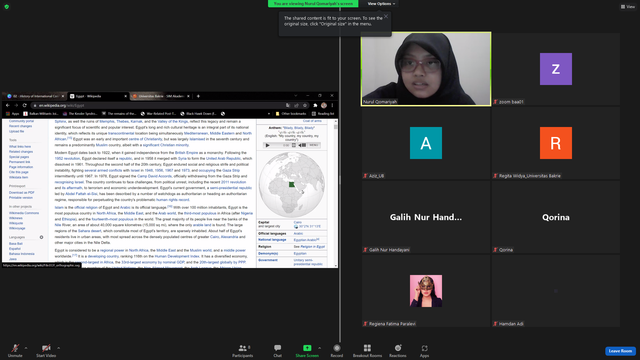The height and width of the screenshot is (360, 640).
Task: Click the green Share Screen button
Action: coord(307,350)
